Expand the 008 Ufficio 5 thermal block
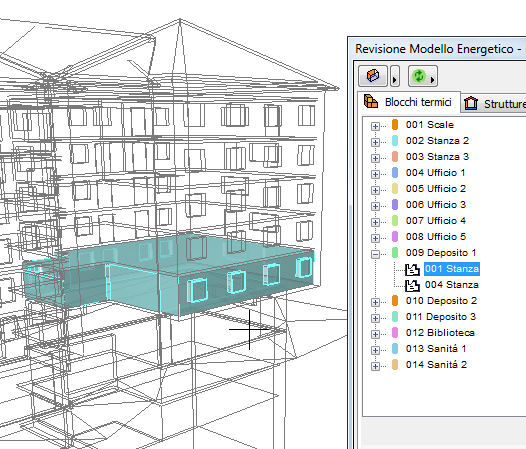Viewport: 526px width, 449px height. pos(375,238)
